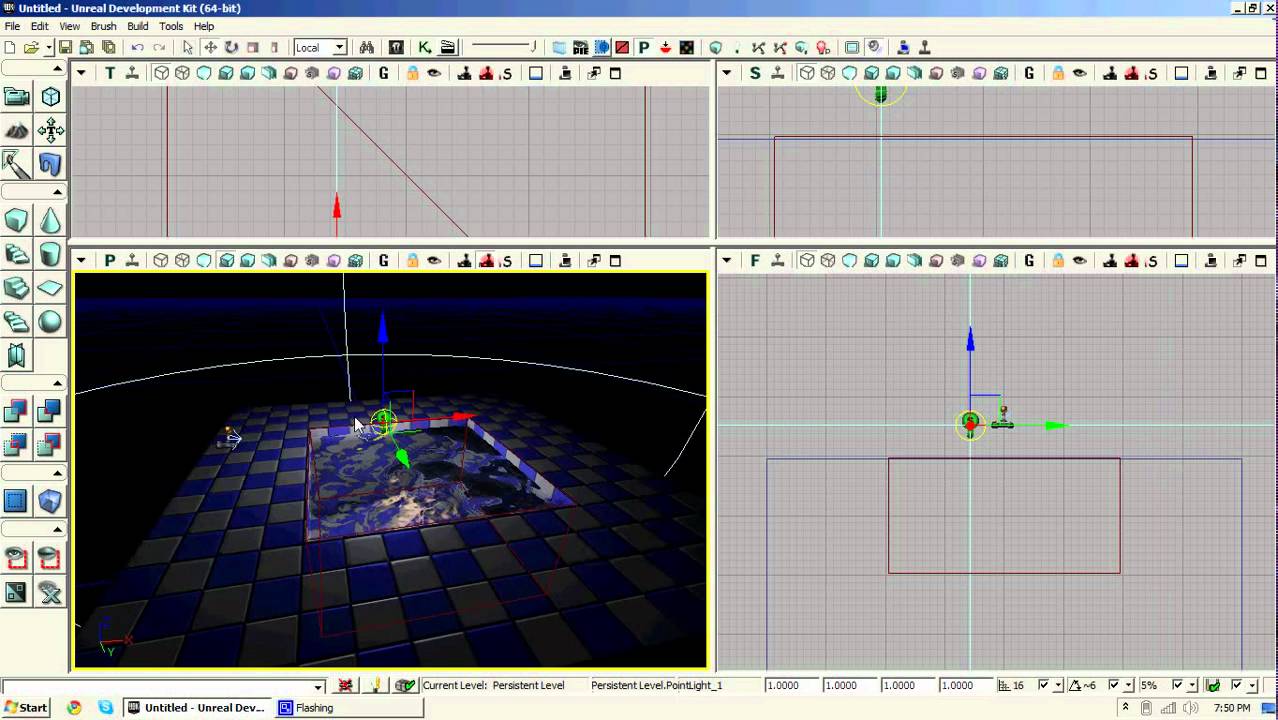Undo the last action

(x=137, y=47)
